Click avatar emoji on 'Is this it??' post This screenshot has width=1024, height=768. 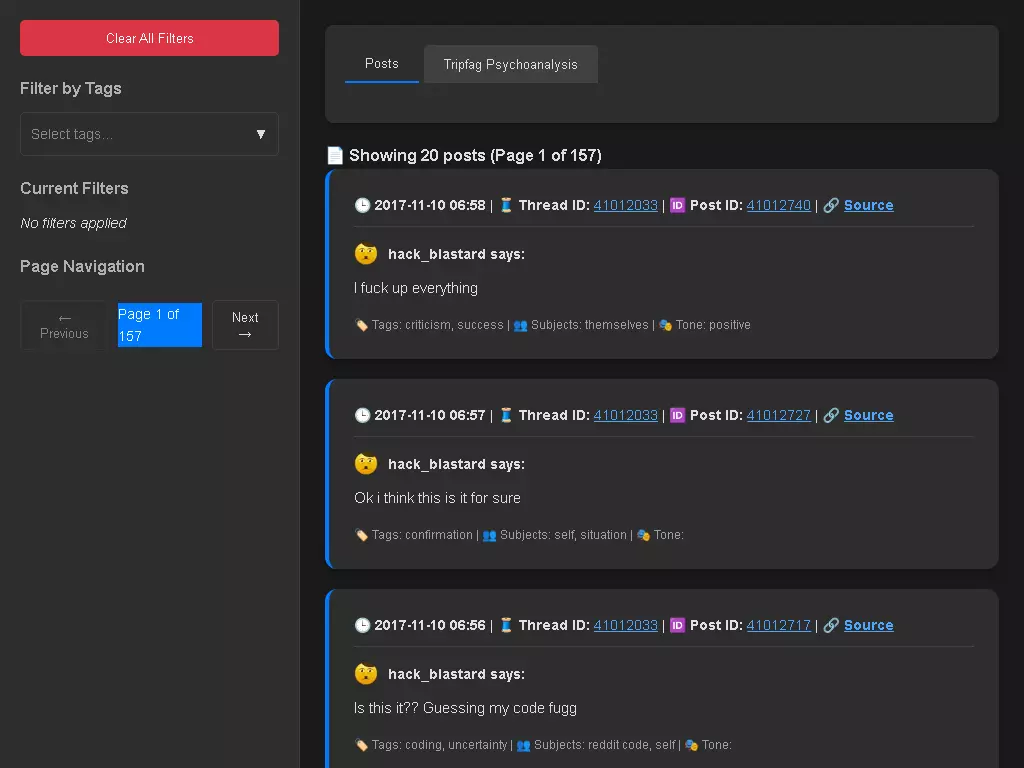pyautogui.click(x=366, y=673)
